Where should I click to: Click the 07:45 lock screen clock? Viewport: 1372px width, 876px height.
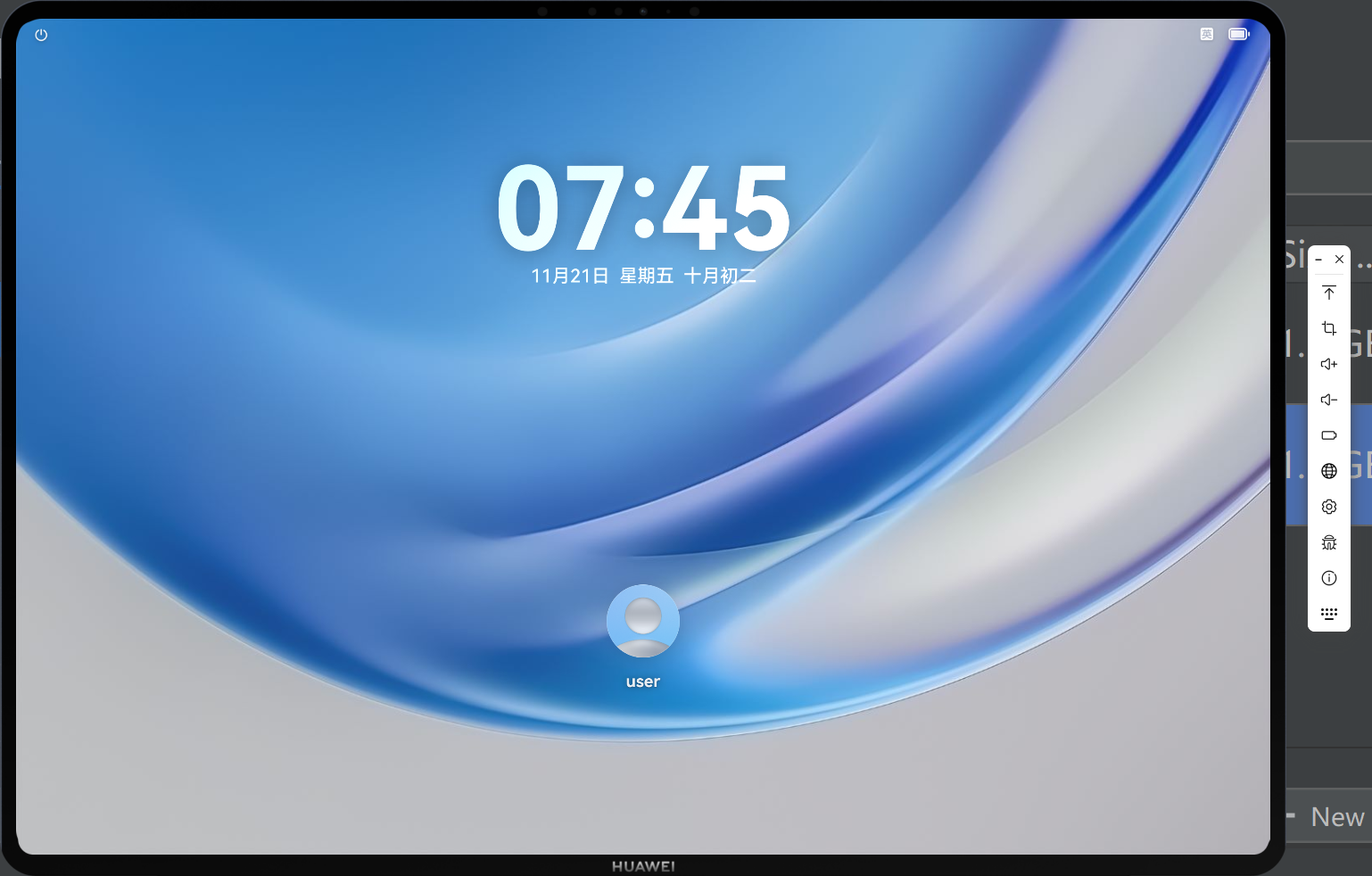pos(643,209)
